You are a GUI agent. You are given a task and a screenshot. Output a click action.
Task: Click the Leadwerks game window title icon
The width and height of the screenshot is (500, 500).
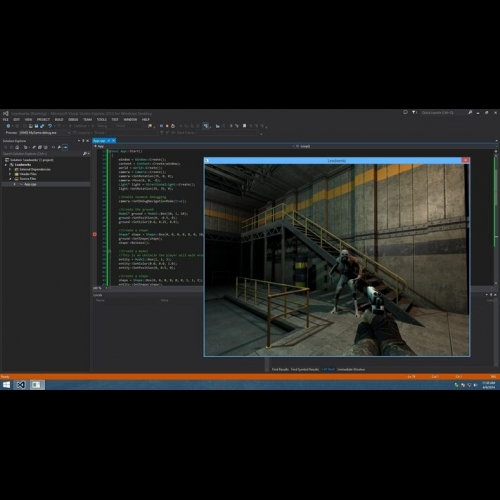click(x=207, y=161)
